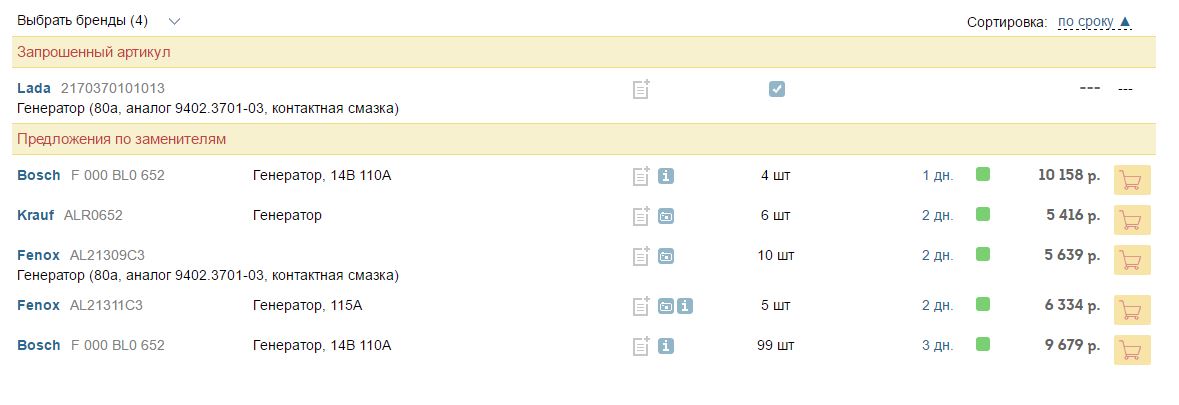Expand the Выбрать бренды (4) dropdown
The width and height of the screenshot is (1179, 405).
(175, 21)
